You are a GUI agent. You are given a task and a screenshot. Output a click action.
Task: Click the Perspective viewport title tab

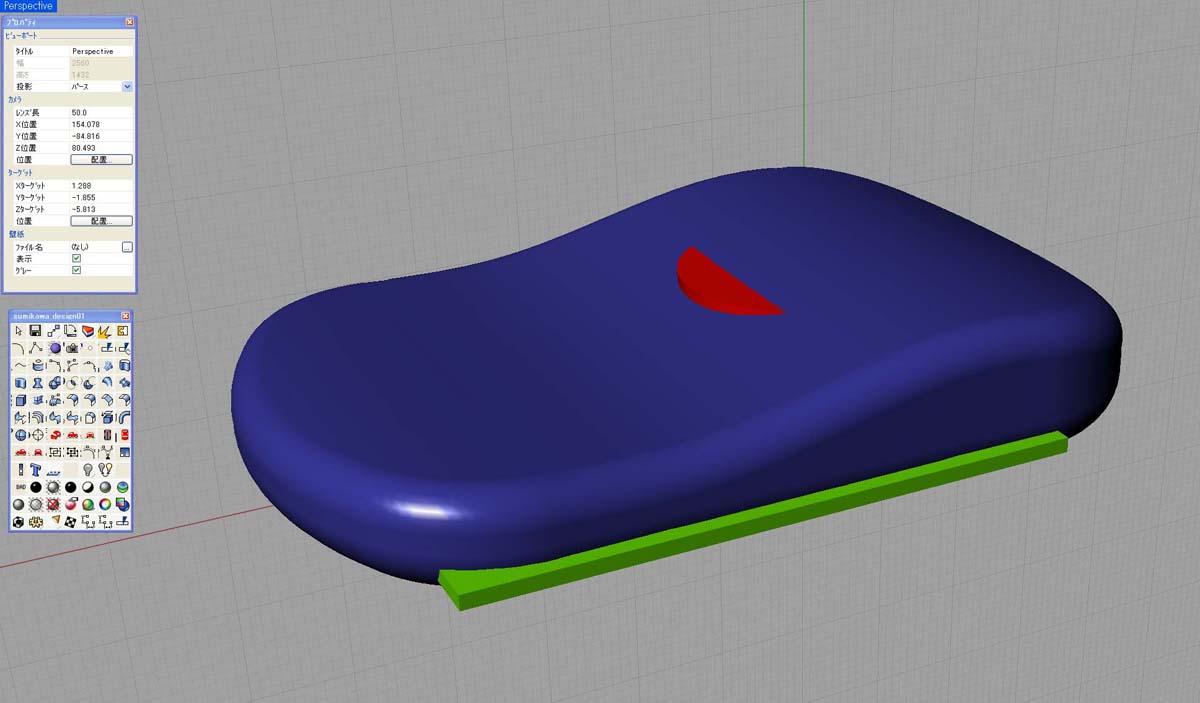pyautogui.click(x=28, y=6)
